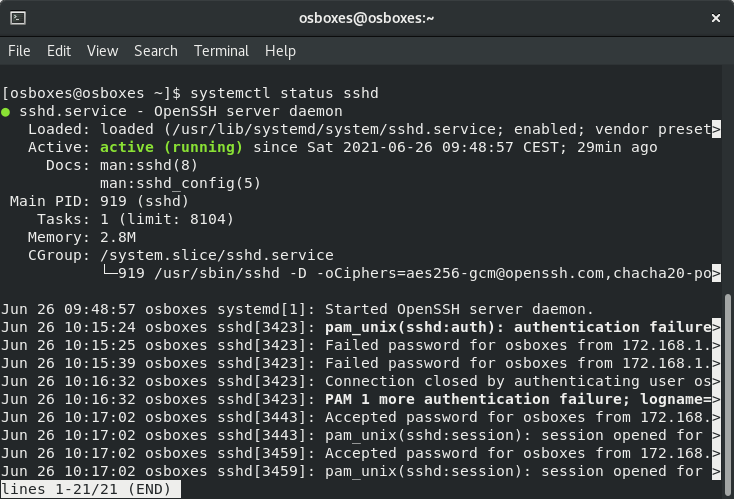Click the truncation marker on the Loaded line
This screenshot has width=734, height=499.
[715, 129]
